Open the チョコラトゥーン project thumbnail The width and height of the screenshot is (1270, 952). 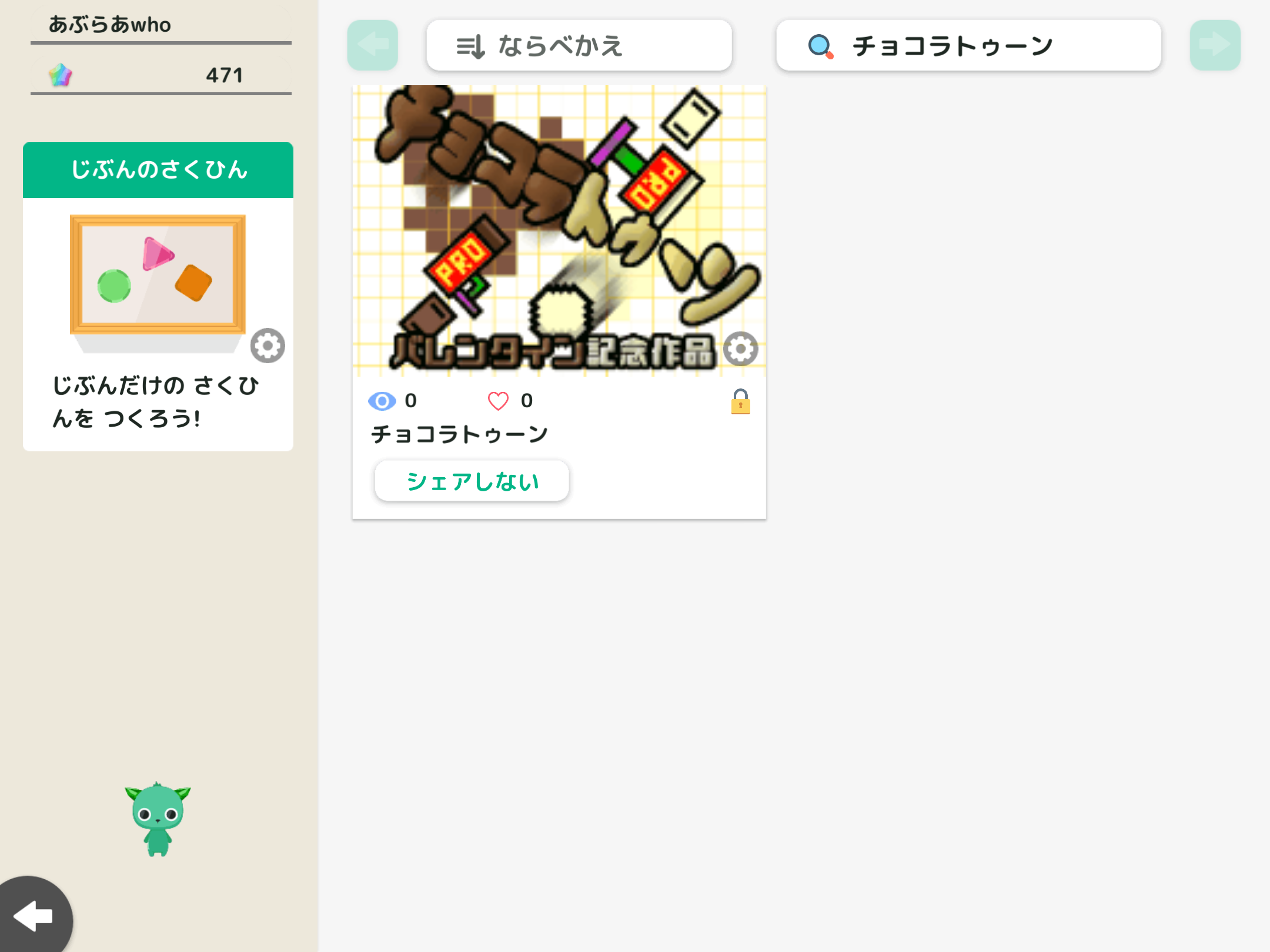click(559, 230)
